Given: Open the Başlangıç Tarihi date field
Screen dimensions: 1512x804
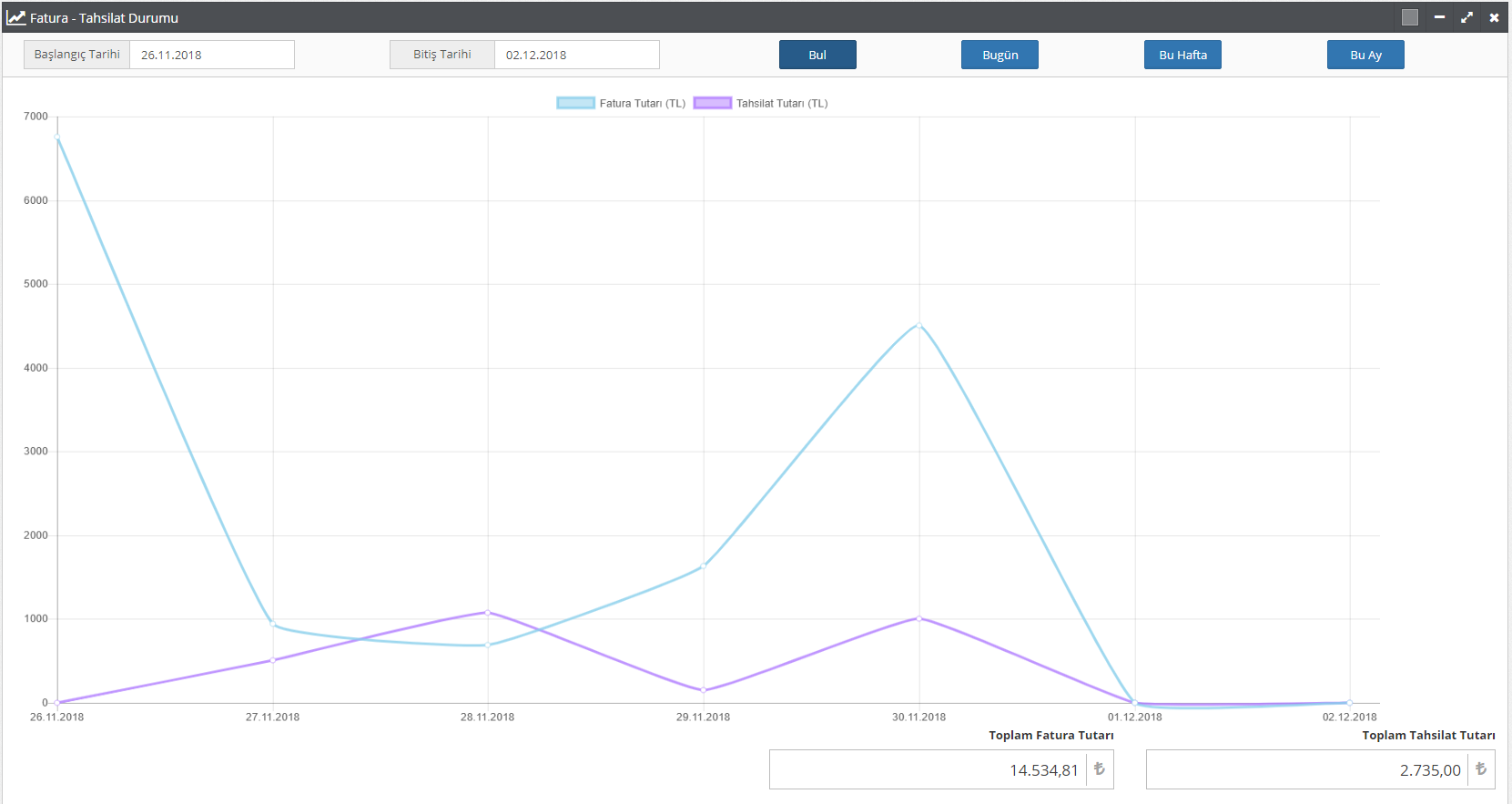Looking at the screenshot, I should pos(211,55).
